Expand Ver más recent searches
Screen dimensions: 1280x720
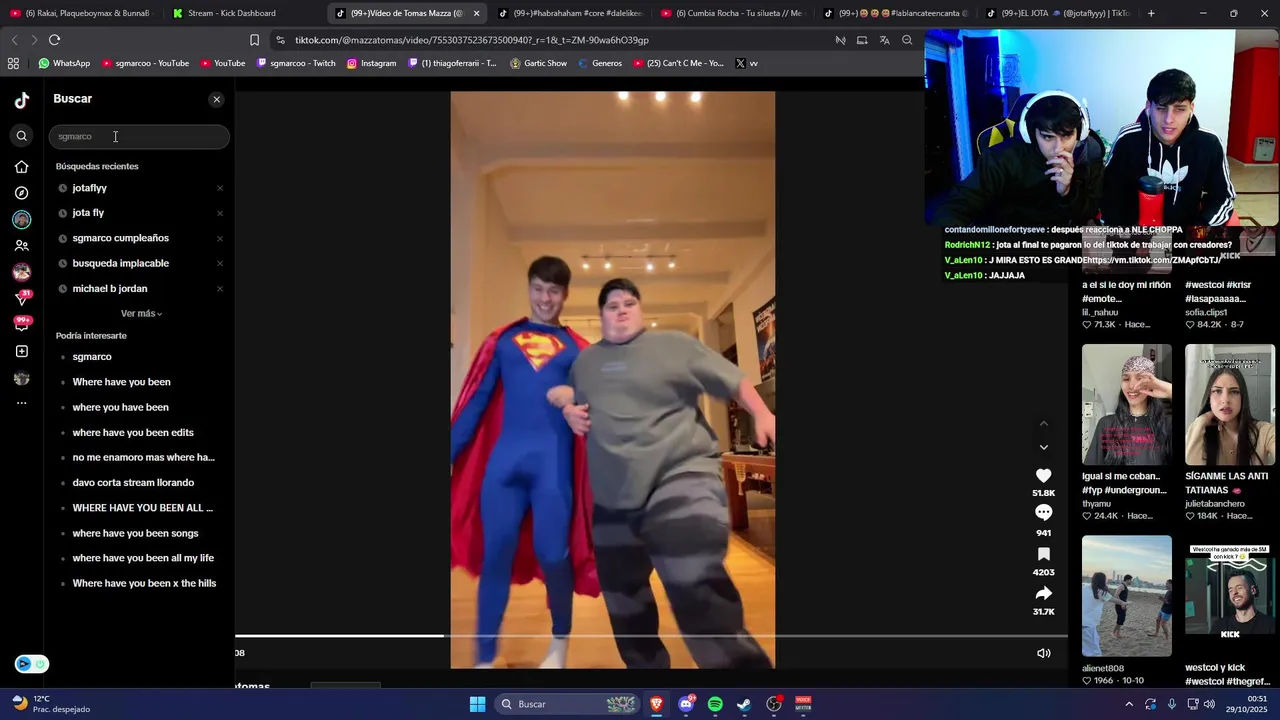(141, 314)
